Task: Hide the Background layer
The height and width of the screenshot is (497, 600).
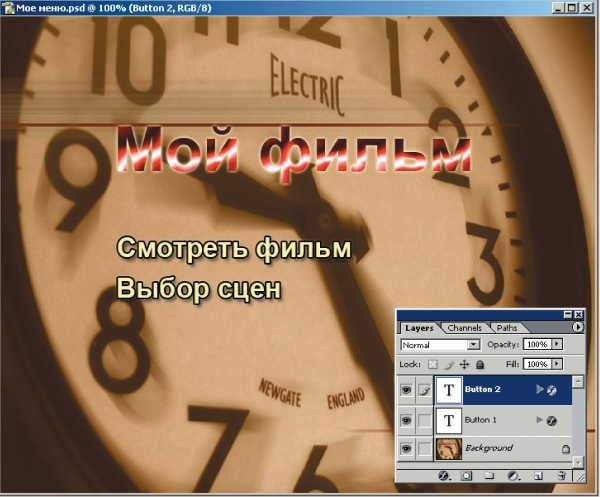Action: click(406, 448)
